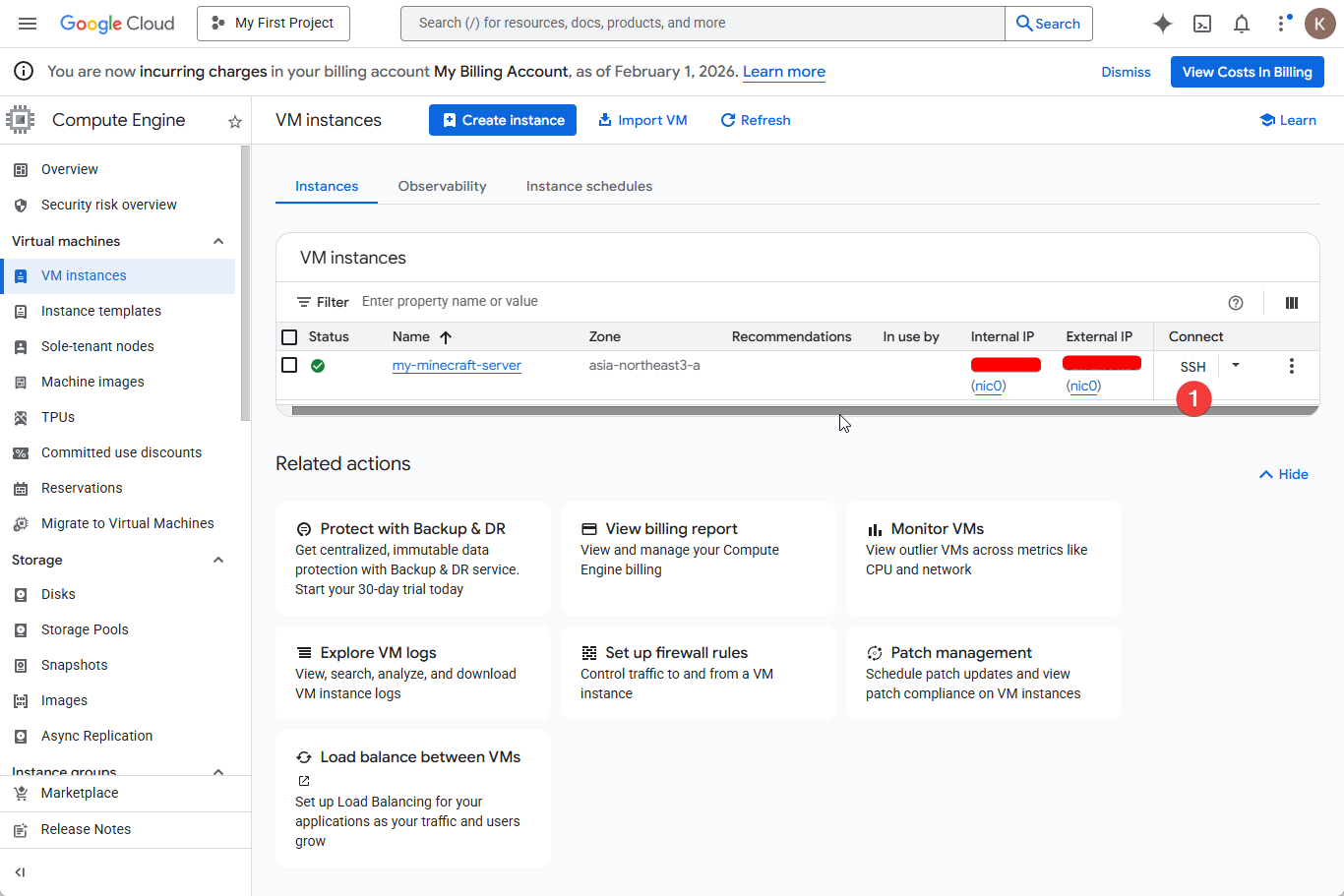Click the Google Cloud logo
Screen dimensions: 1344x896
(x=117, y=24)
